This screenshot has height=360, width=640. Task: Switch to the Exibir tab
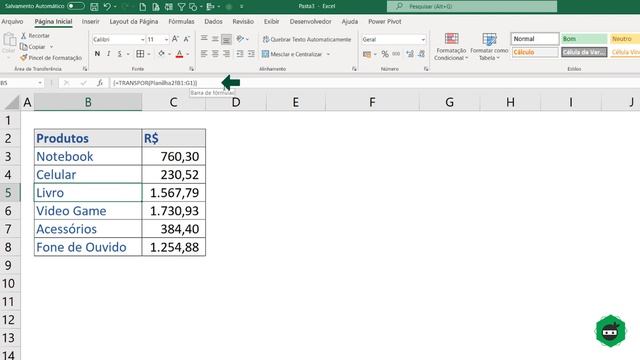(x=271, y=22)
